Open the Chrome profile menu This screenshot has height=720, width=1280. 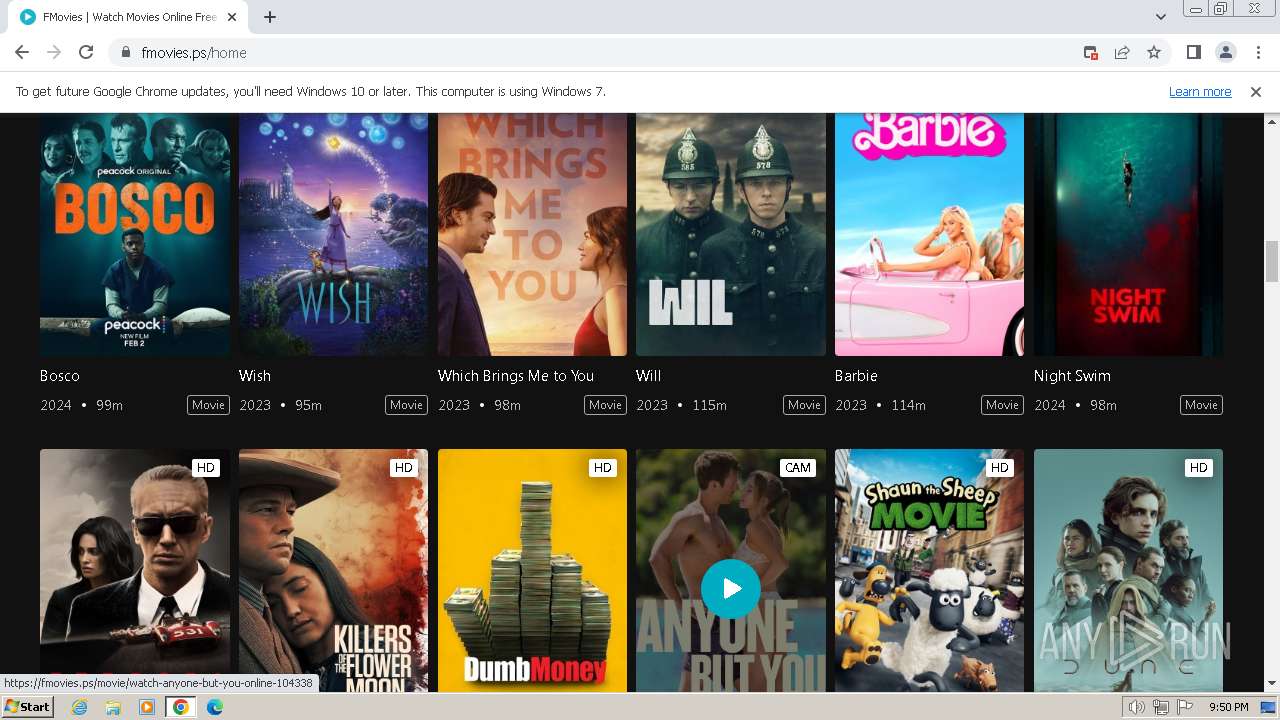[x=1225, y=53]
